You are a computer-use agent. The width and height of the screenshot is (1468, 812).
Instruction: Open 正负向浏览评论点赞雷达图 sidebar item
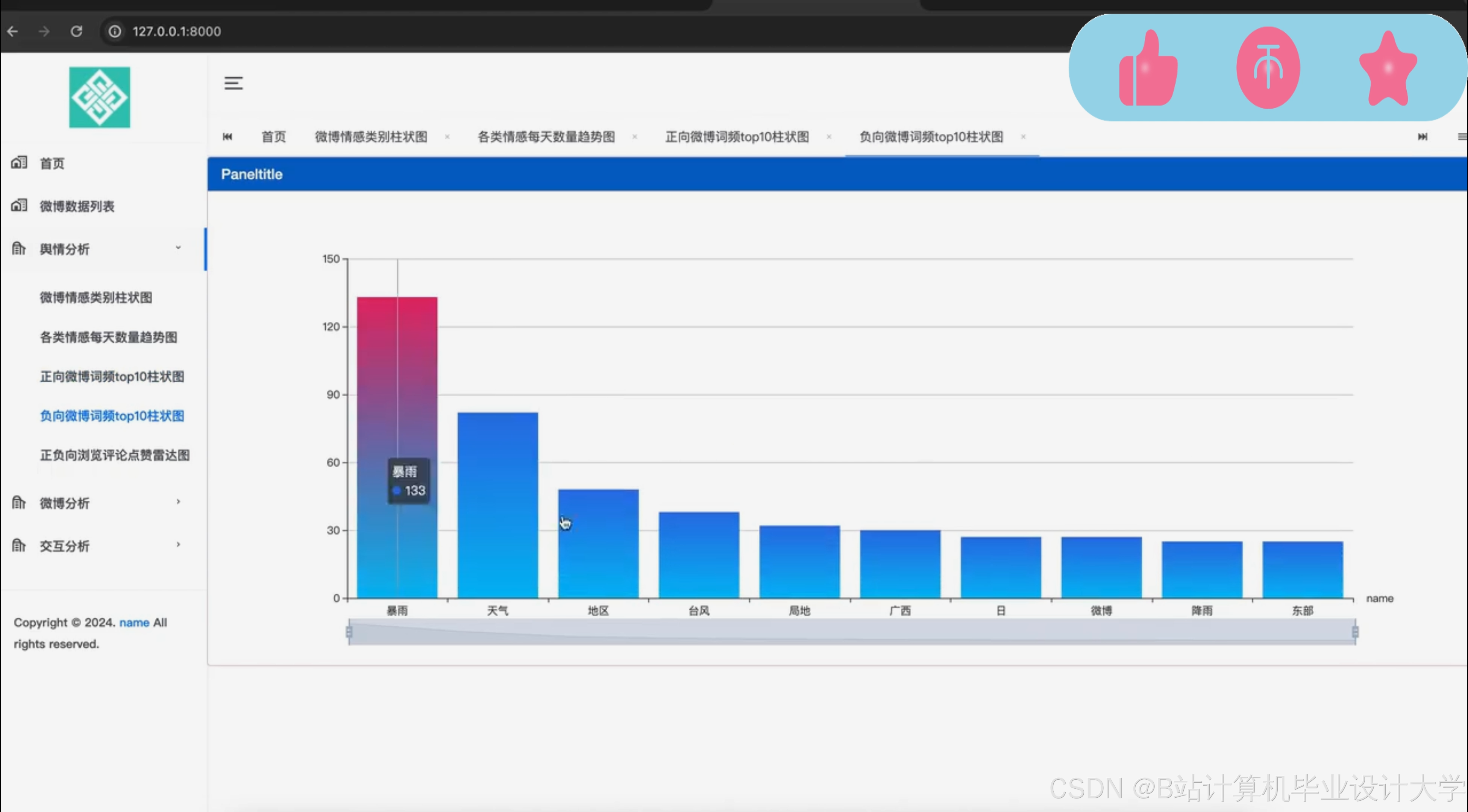(x=115, y=455)
